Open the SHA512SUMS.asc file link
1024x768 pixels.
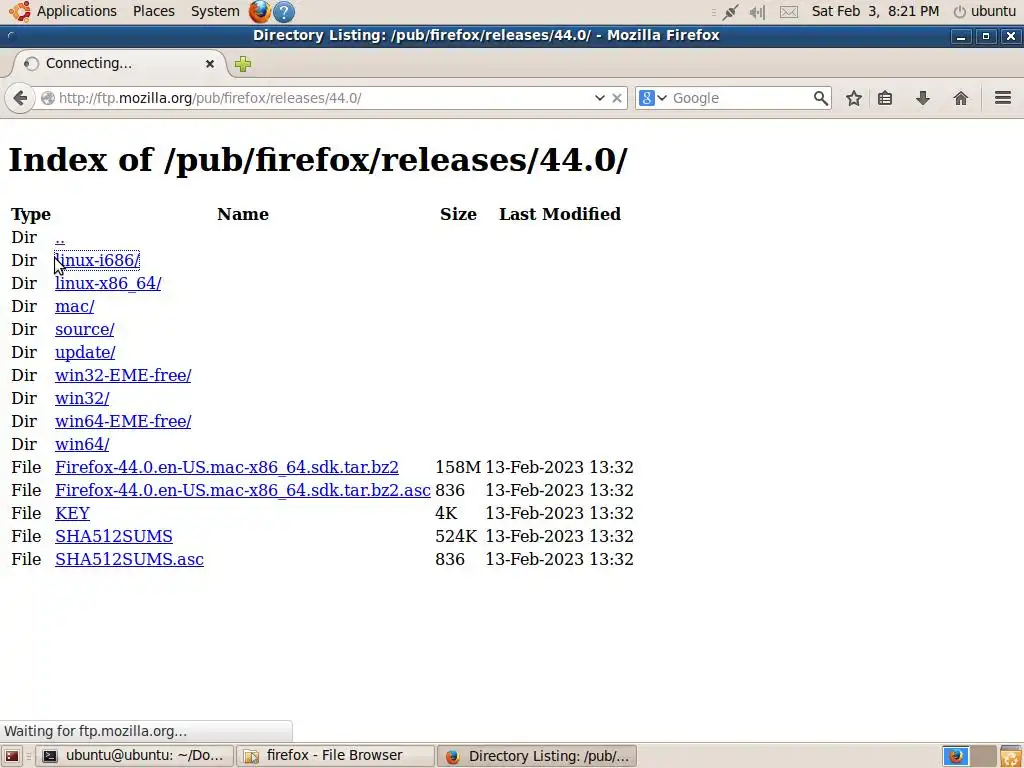pos(129,559)
